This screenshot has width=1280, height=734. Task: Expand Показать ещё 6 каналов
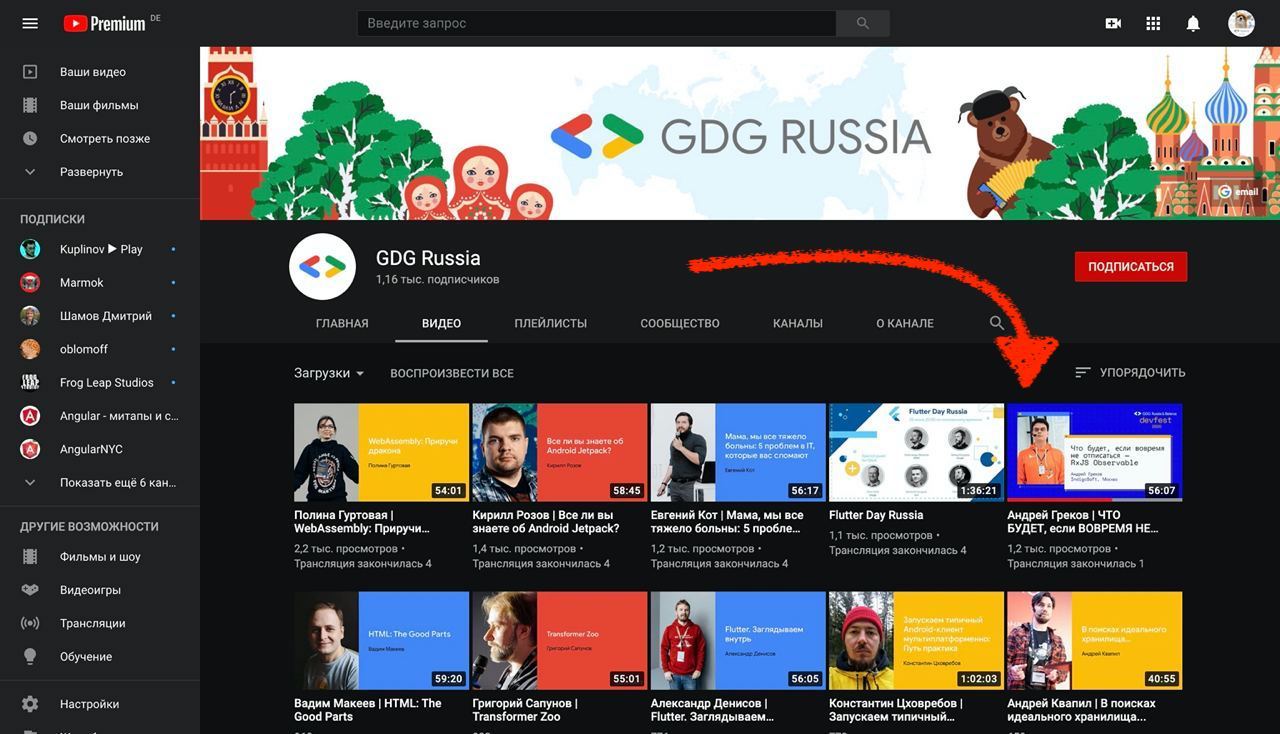100,482
